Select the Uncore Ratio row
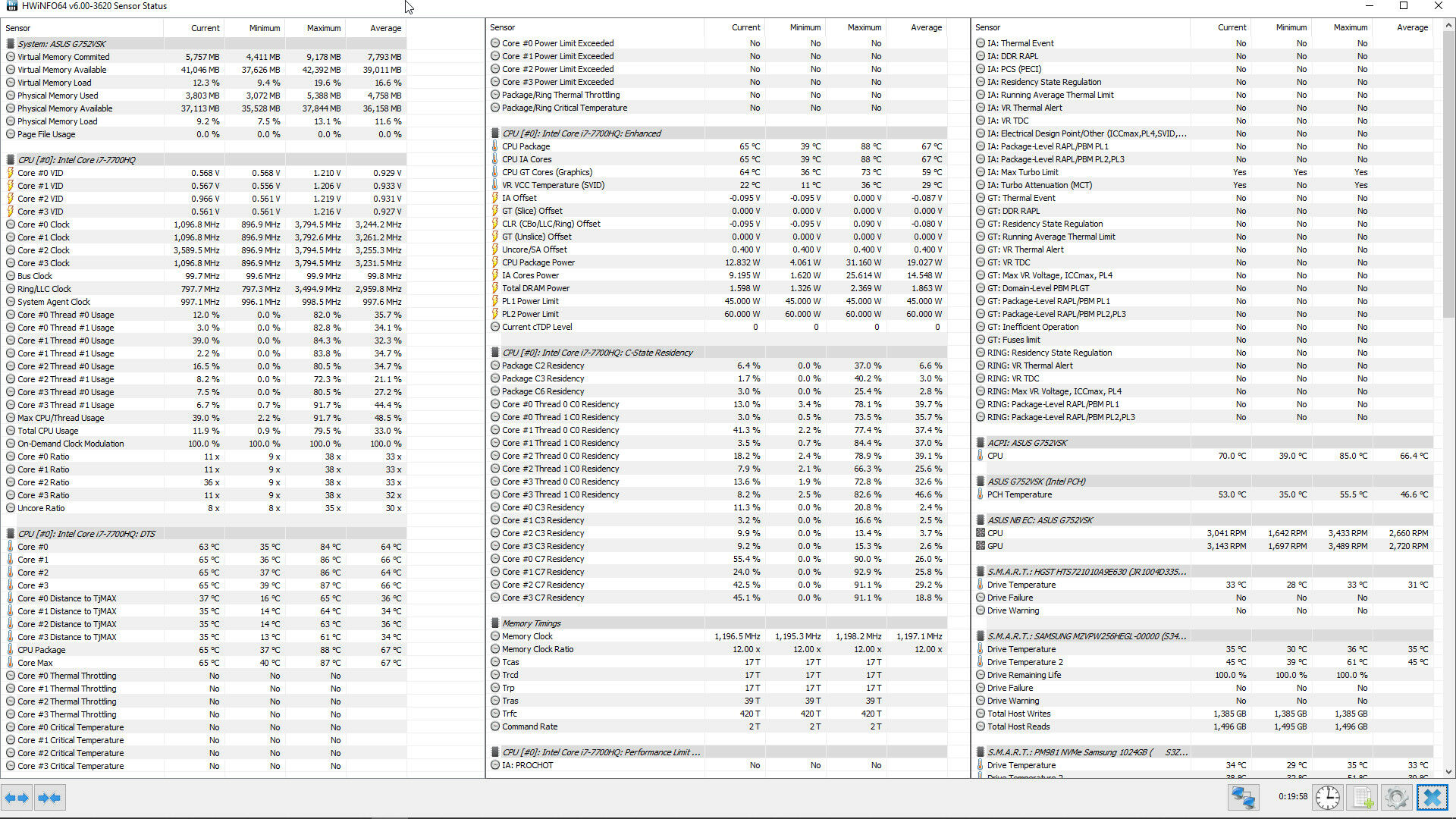The width and height of the screenshot is (1456, 819). 205,508
